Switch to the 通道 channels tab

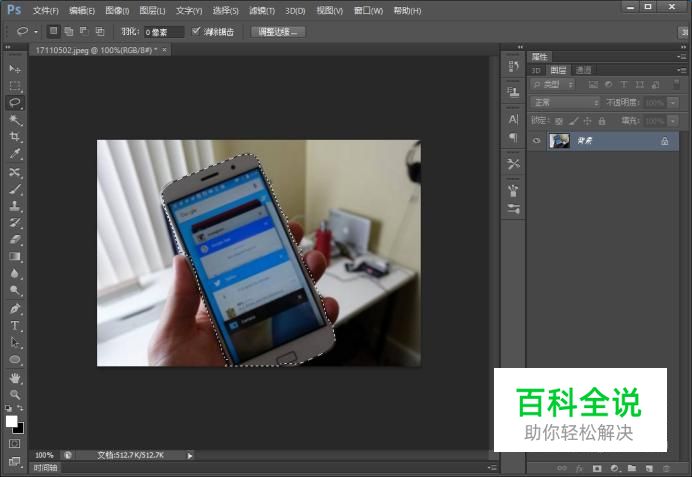tap(583, 70)
